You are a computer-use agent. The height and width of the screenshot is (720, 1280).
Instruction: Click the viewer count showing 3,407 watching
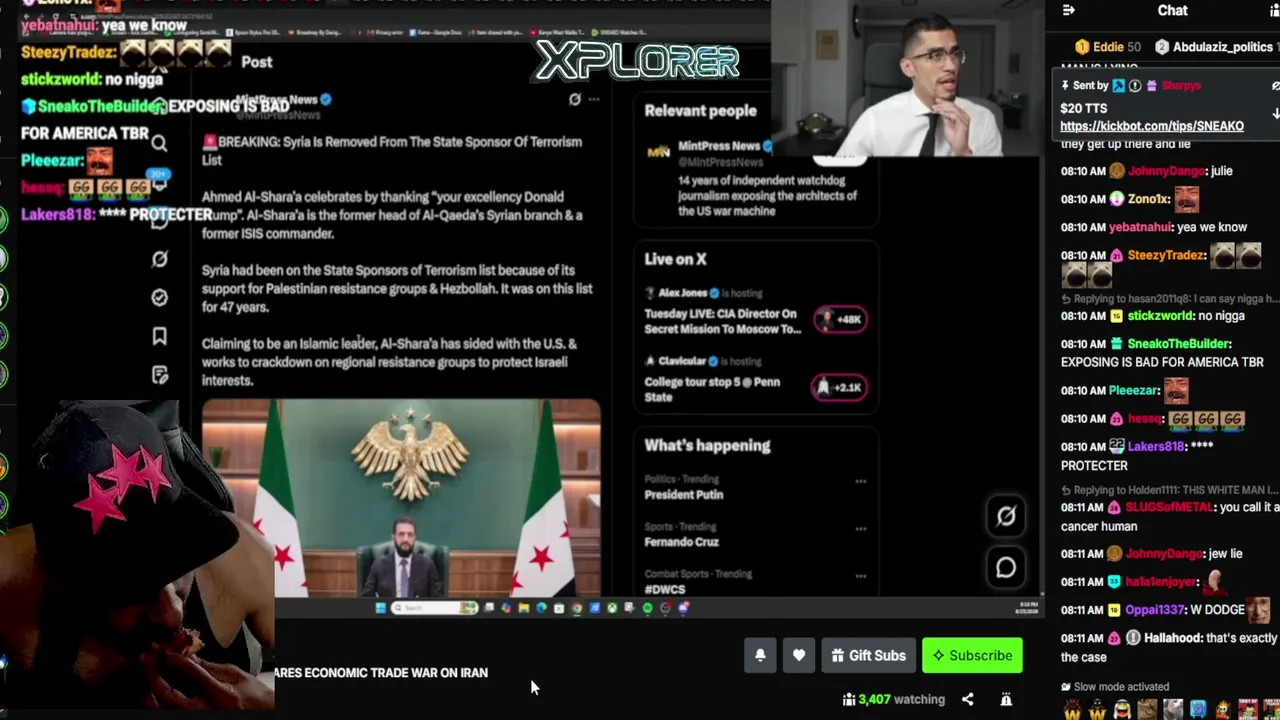click(x=893, y=699)
